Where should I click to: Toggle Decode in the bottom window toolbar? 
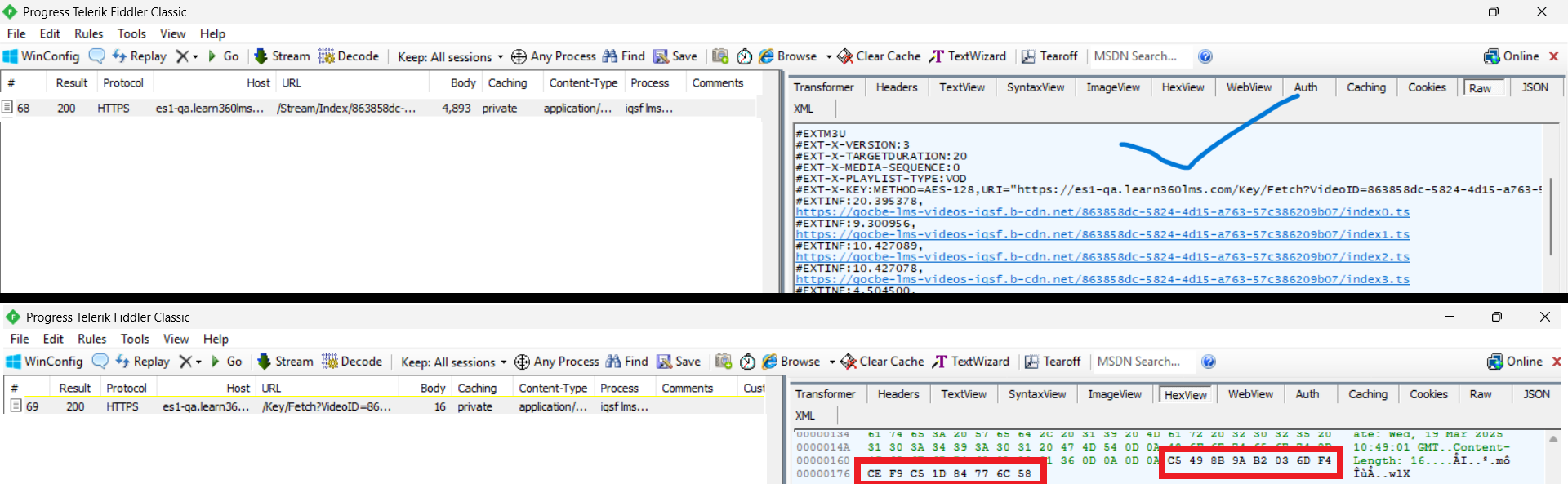352,362
